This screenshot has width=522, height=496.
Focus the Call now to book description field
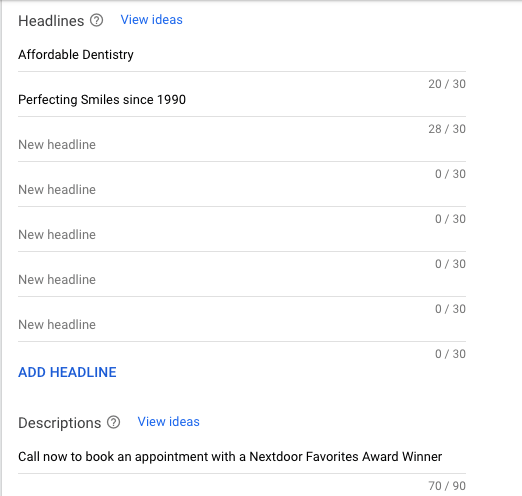tap(242, 457)
